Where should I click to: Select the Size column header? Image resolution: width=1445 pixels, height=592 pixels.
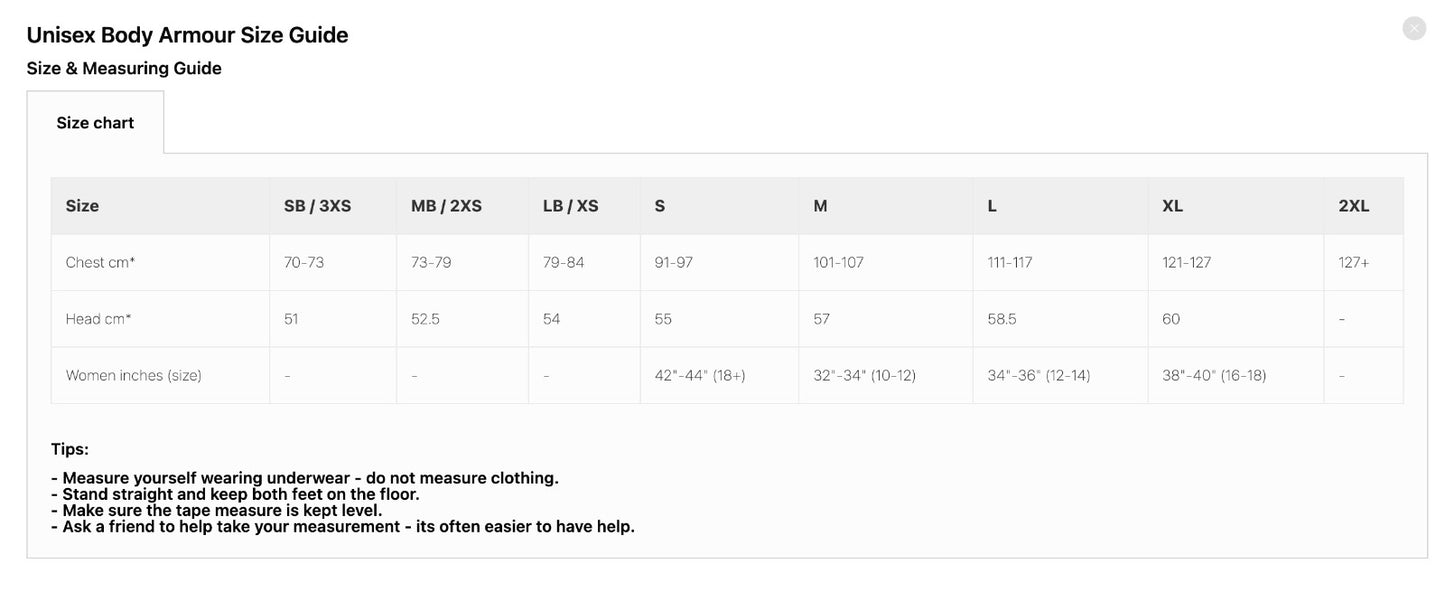pyautogui.click(x=81, y=205)
